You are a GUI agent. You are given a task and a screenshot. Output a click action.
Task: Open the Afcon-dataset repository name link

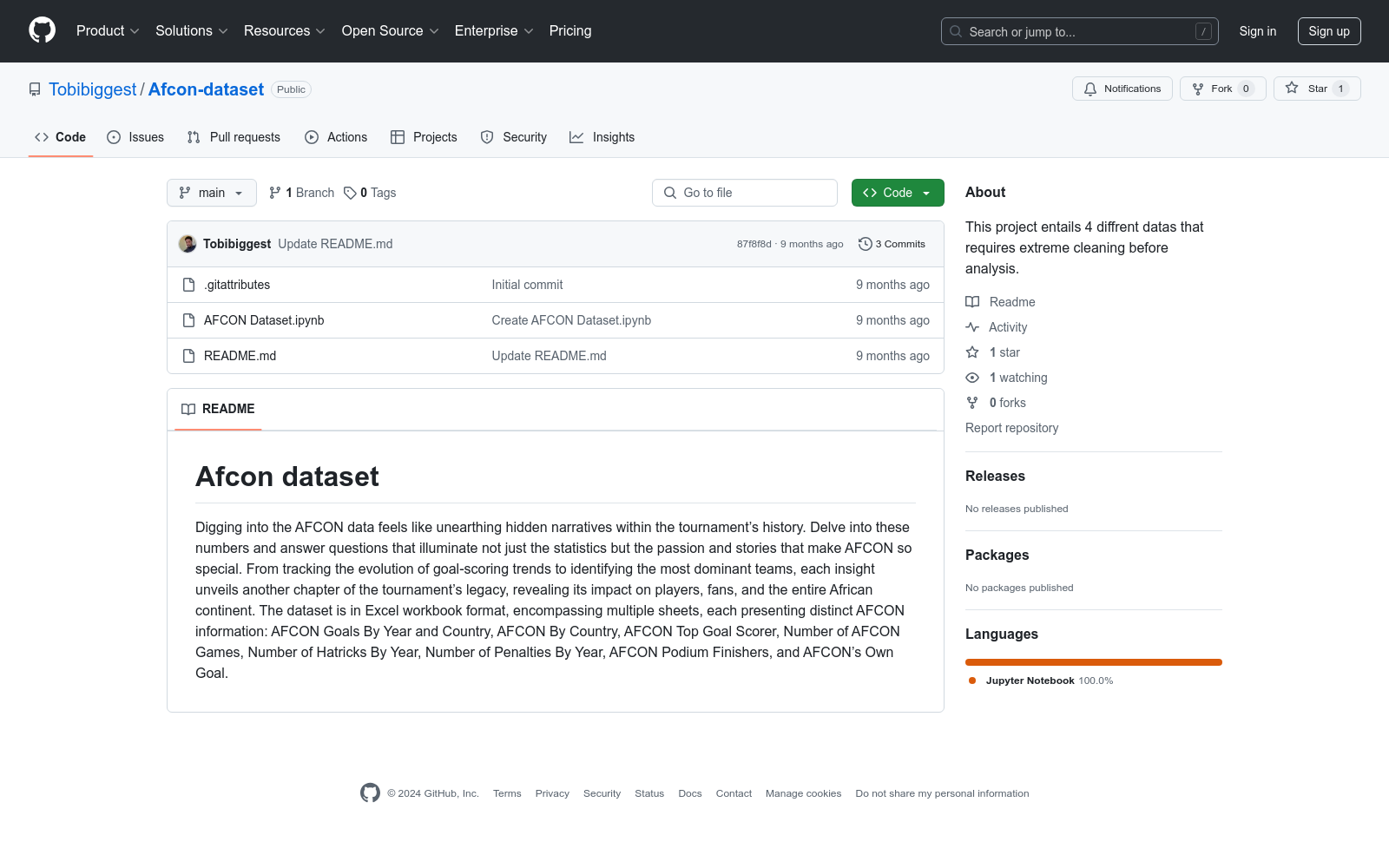coord(206,89)
